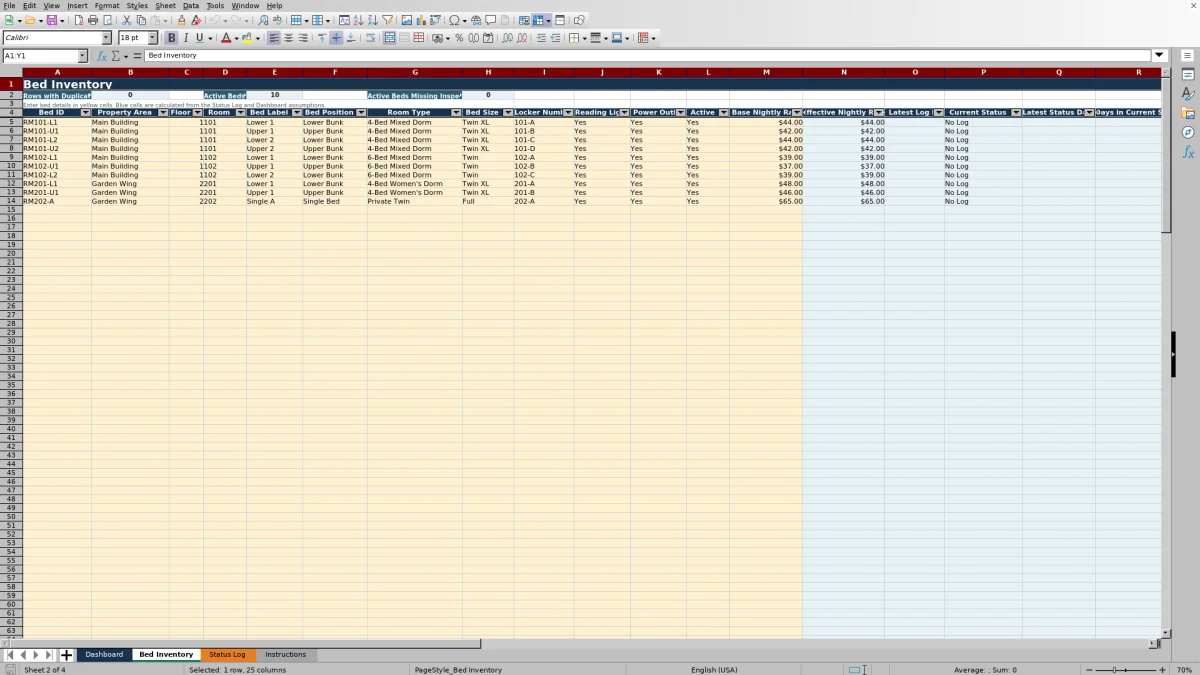The width and height of the screenshot is (1200, 675).
Task: Toggle Align Left button
Action: click(274, 38)
